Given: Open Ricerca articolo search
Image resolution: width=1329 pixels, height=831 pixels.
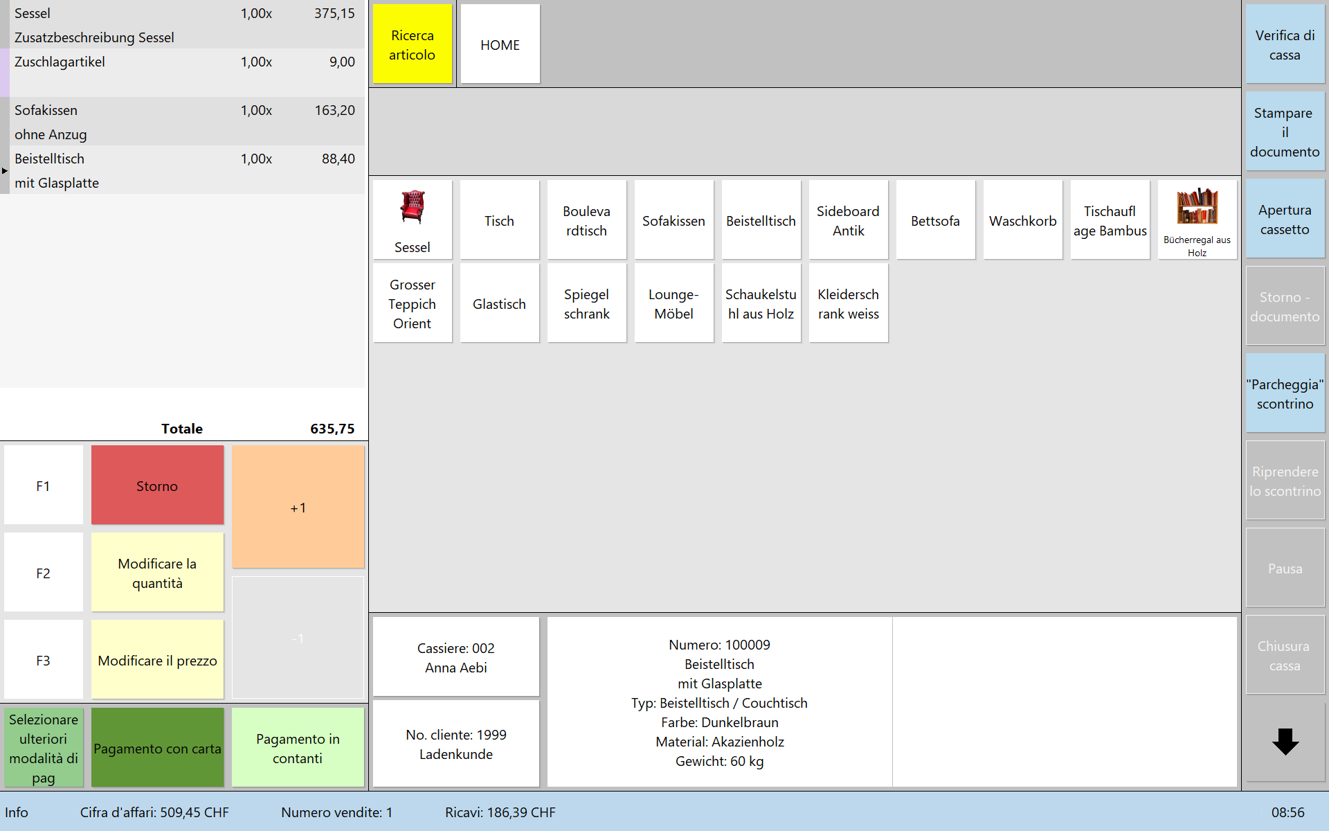Looking at the screenshot, I should click(412, 45).
